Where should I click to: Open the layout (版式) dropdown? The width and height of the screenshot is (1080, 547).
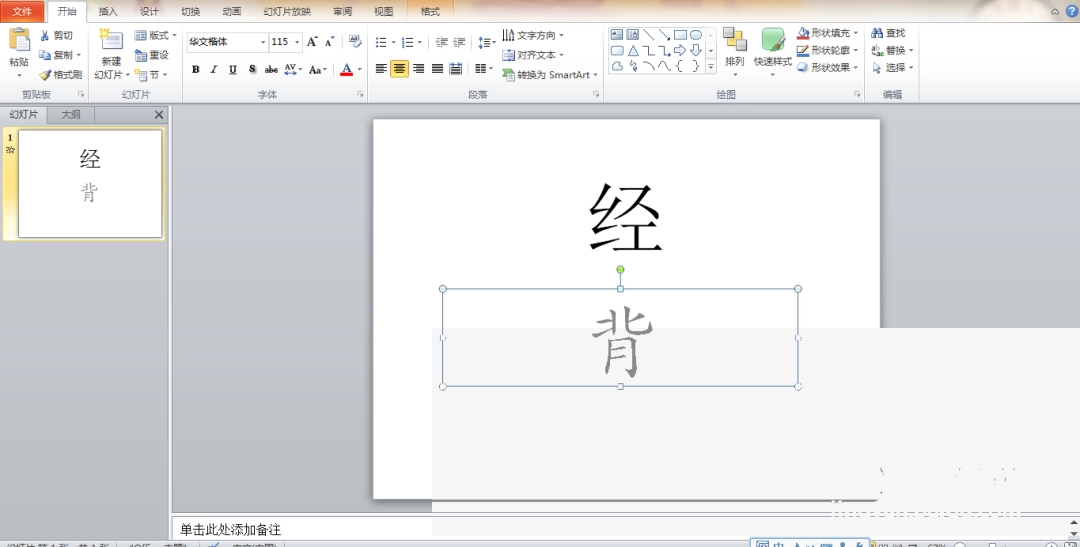point(155,35)
